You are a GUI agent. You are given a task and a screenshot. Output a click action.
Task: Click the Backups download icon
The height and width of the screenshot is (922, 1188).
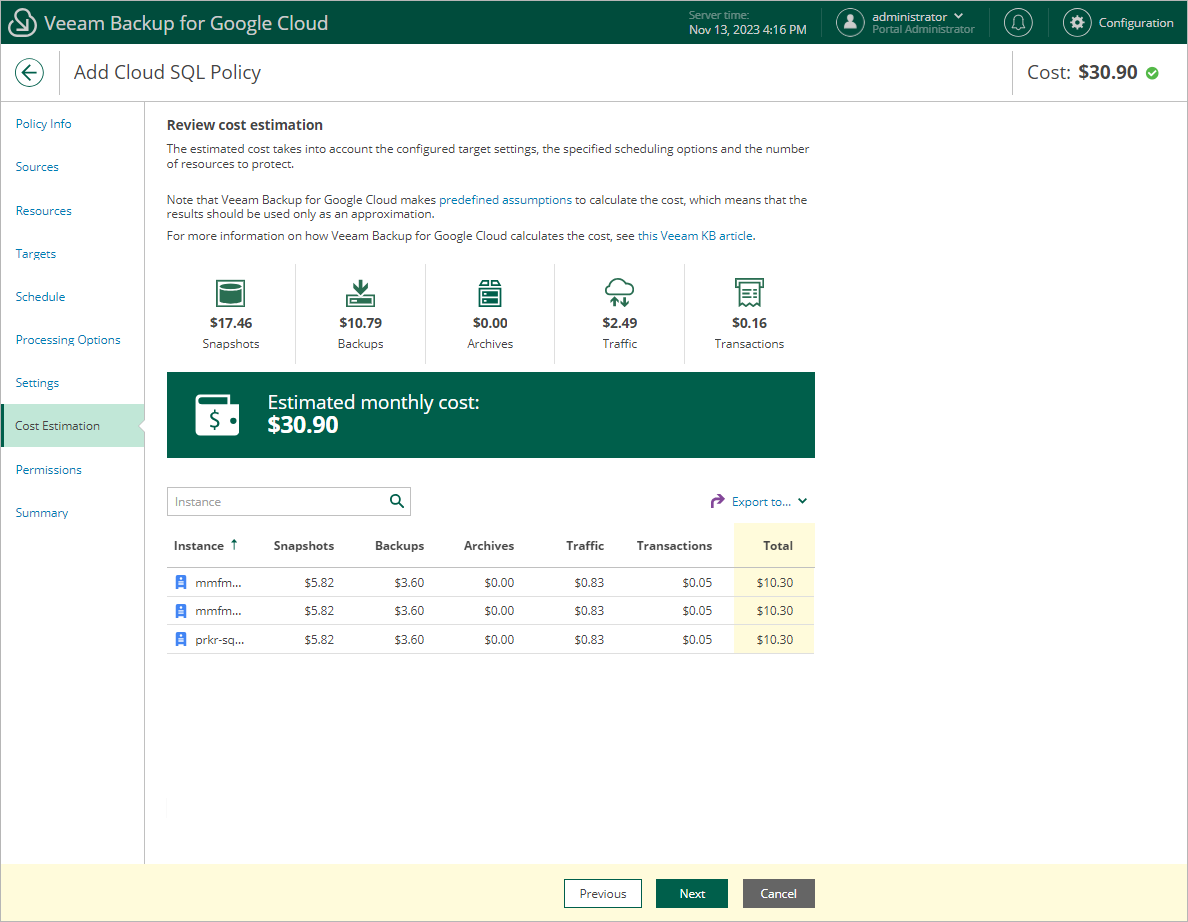[x=360, y=292]
